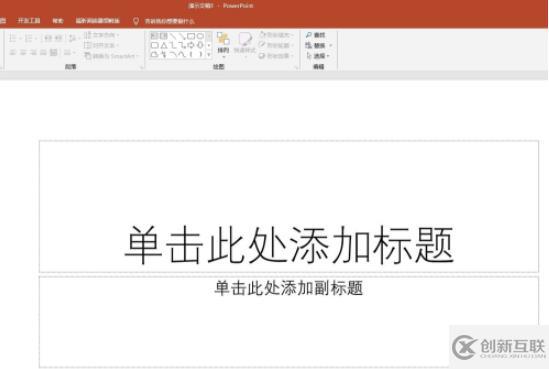
Task: Select the right brace shape
Action: (200, 54)
